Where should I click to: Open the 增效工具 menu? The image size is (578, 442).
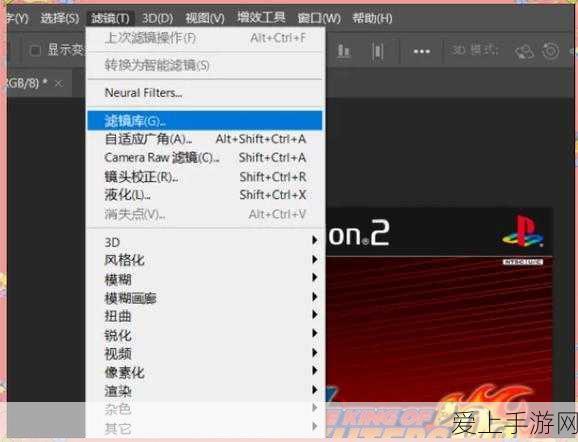pyautogui.click(x=261, y=17)
